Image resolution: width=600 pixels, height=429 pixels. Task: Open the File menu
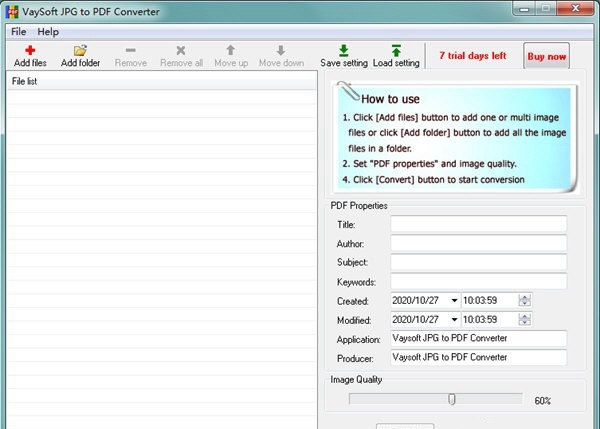coord(18,32)
